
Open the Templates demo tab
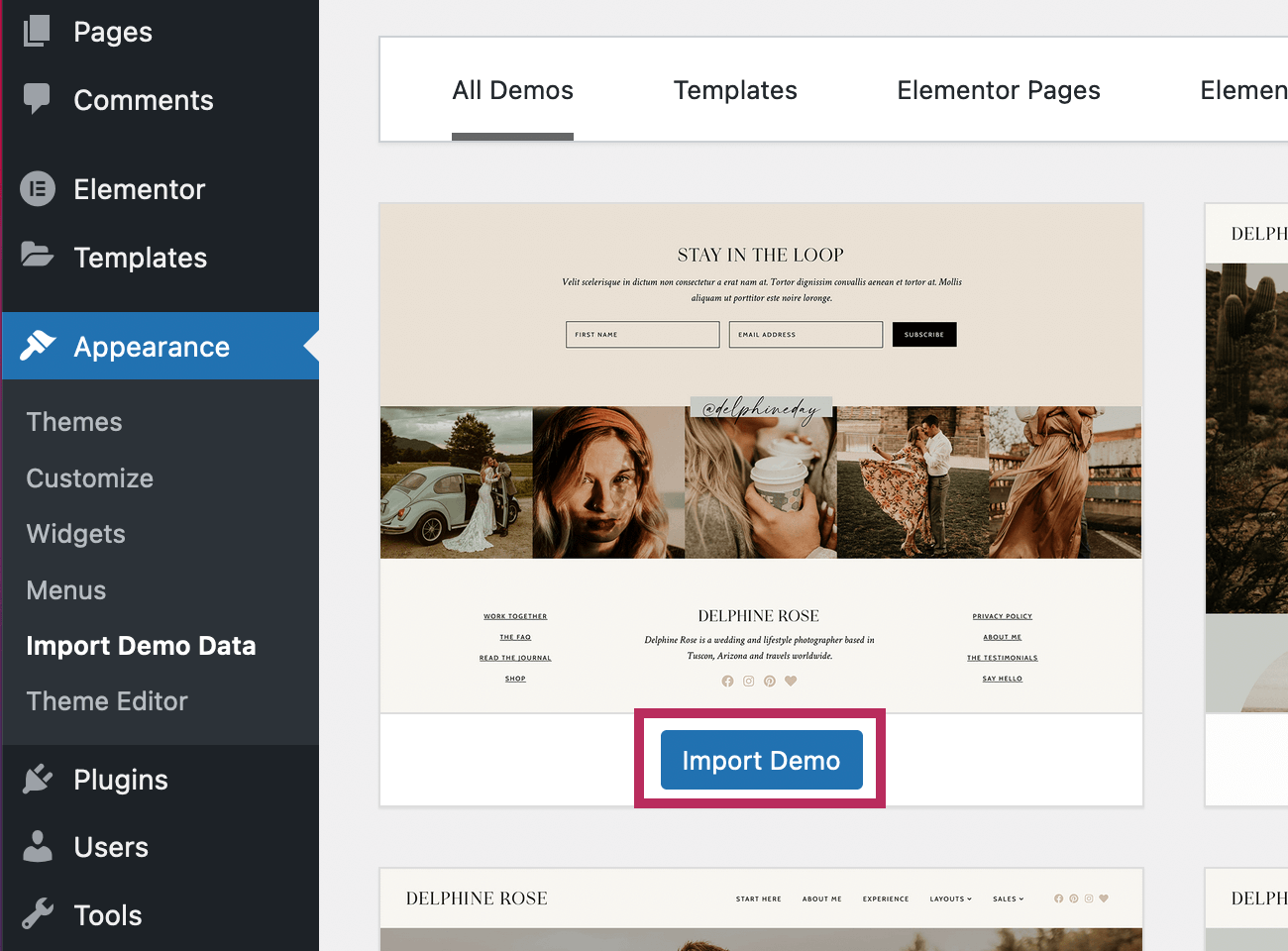(734, 90)
